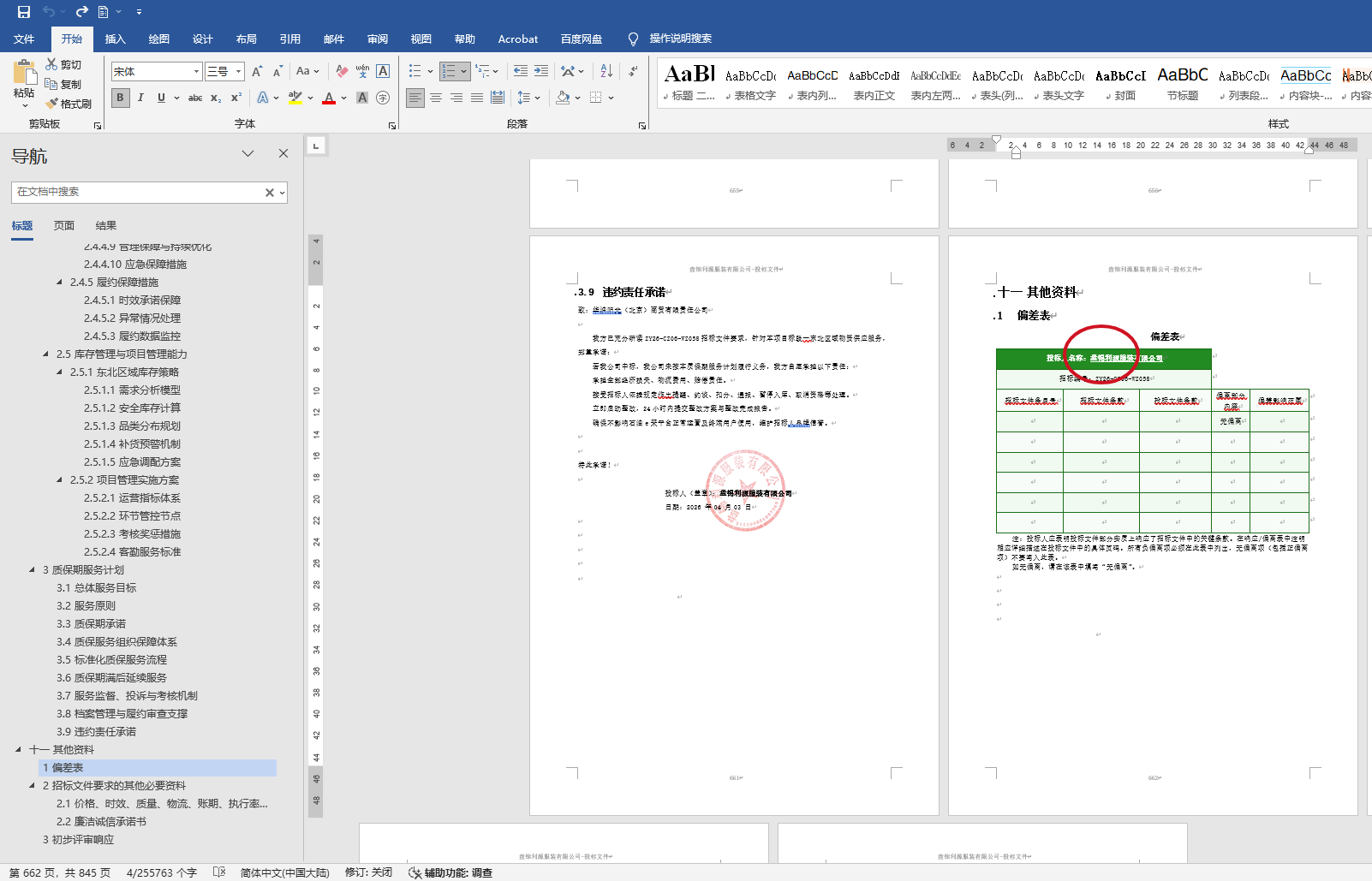Collapse the 3 质保期服务计划 heading

tap(33, 570)
